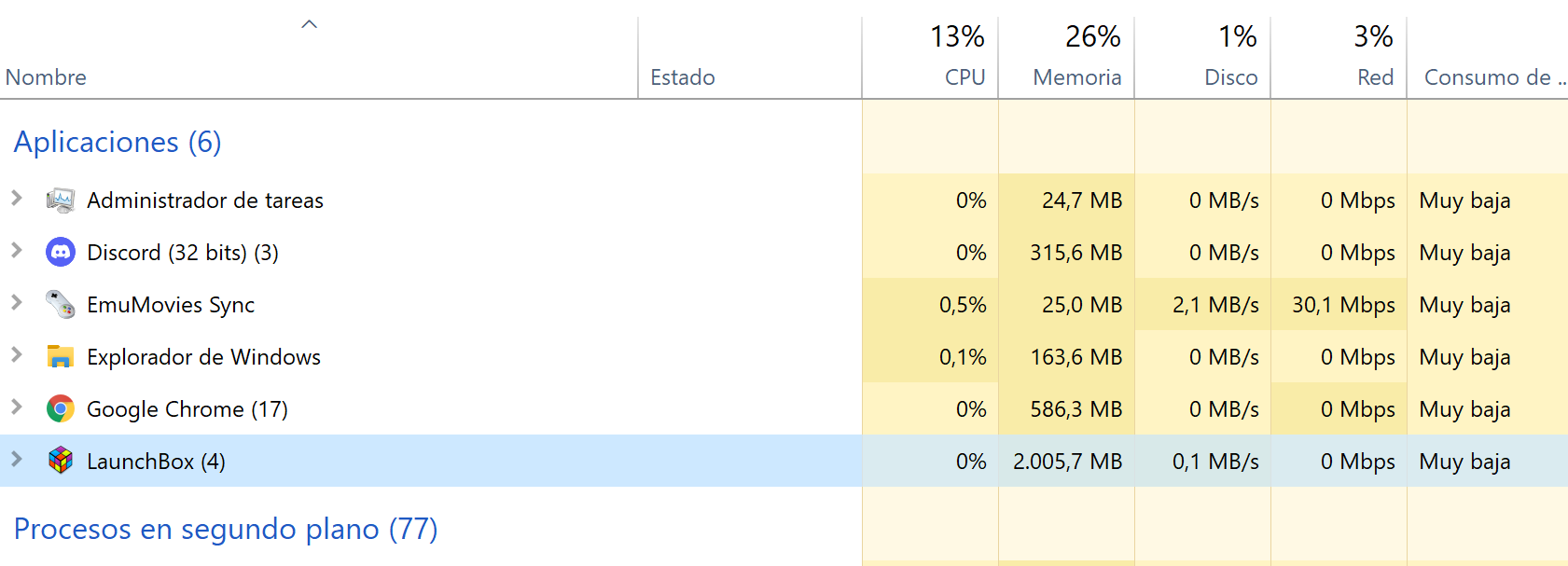Select LaunchBox memory value 2.005,7 MB

click(1067, 462)
